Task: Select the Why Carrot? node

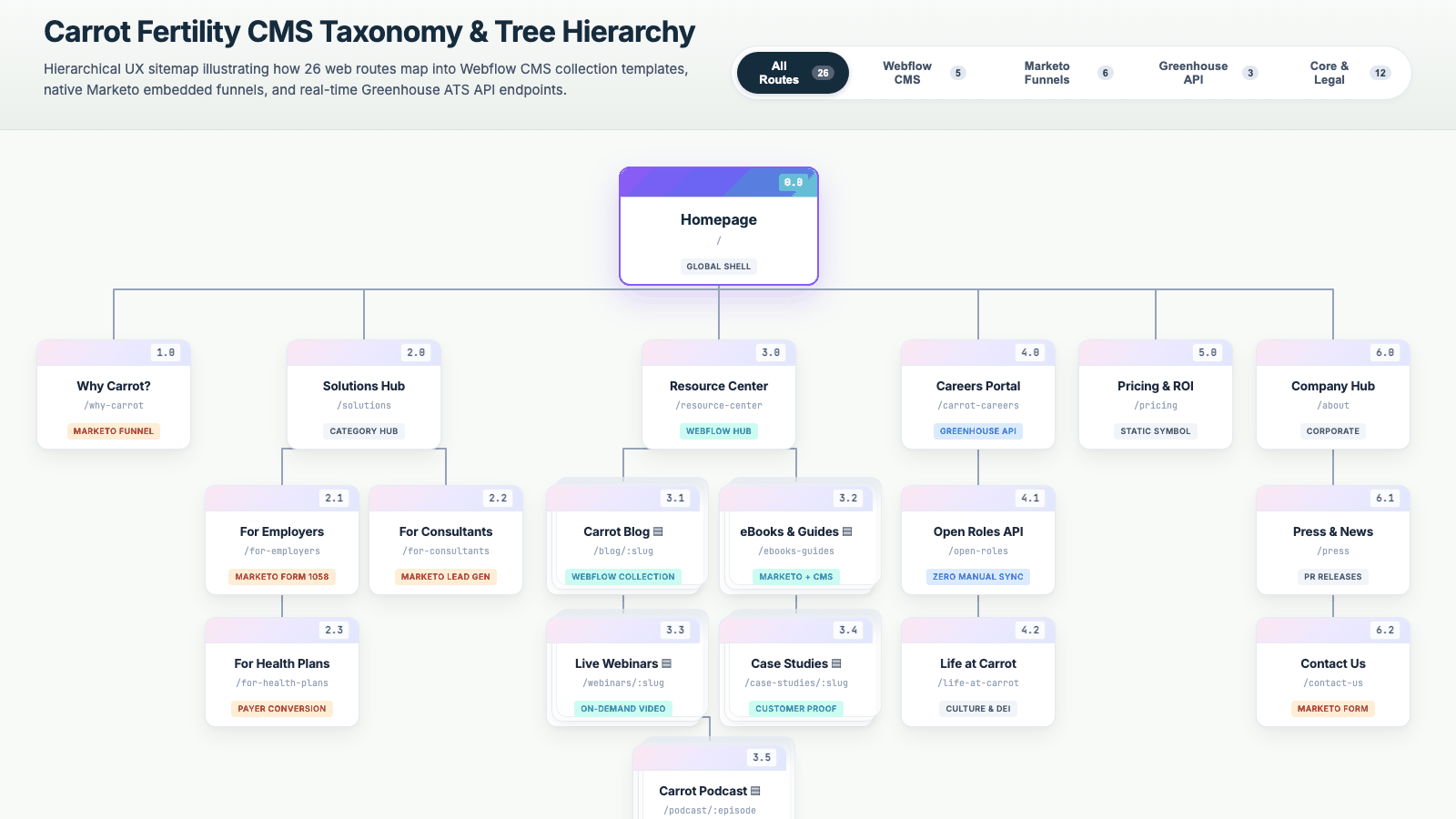Action: tap(114, 394)
